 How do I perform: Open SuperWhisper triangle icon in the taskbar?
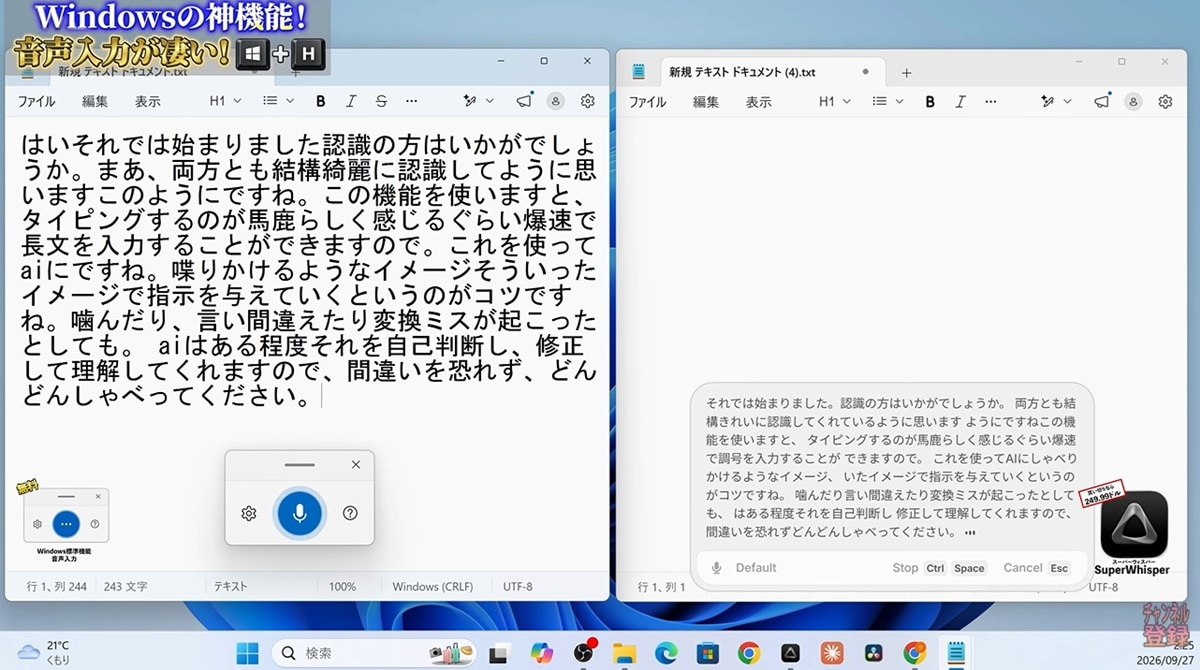pyautogui.click(x=790, y=653)
